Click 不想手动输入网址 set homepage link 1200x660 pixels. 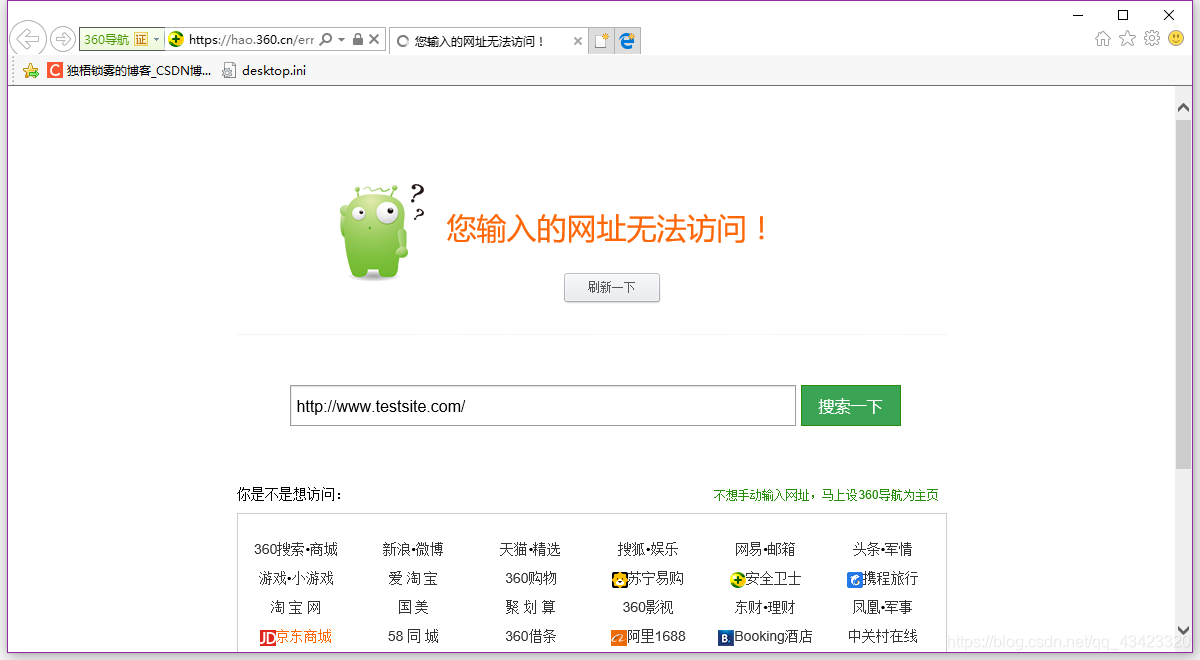[826, 495]
